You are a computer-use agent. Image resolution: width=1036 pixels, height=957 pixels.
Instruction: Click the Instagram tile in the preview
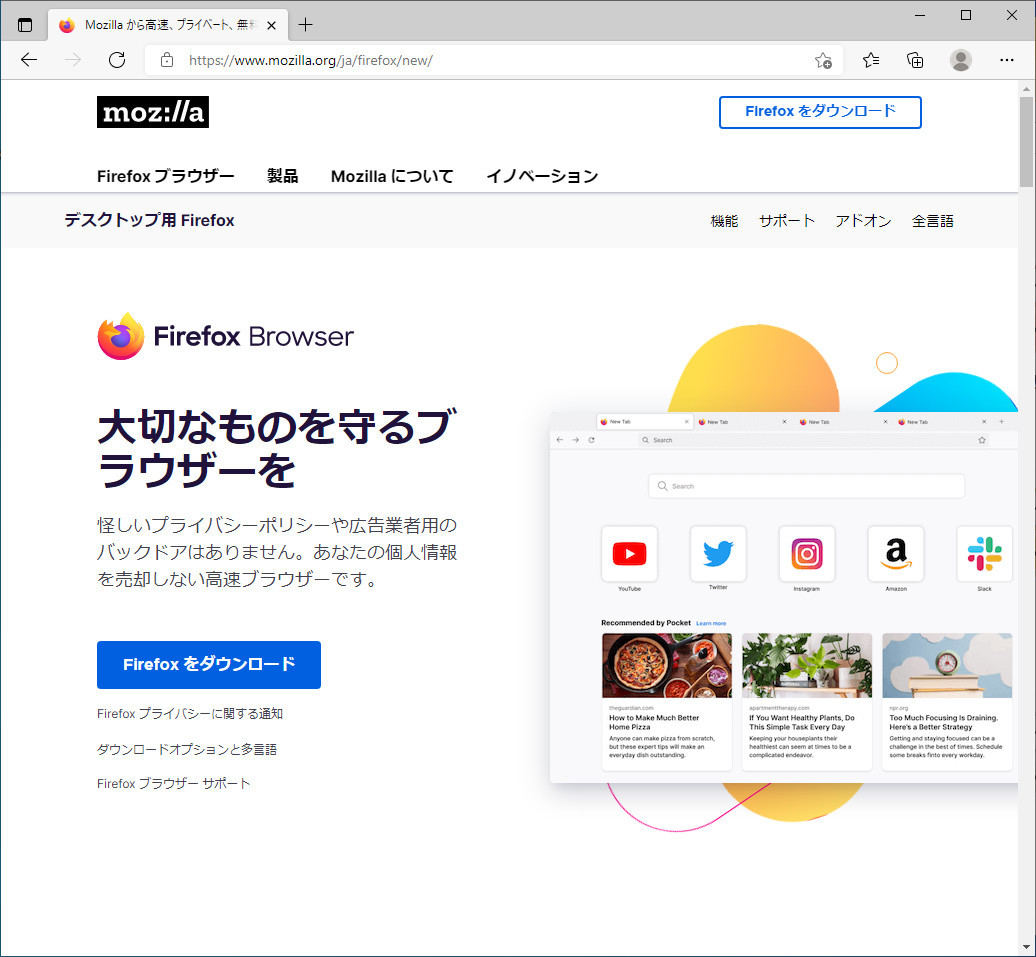pos(807,553)
